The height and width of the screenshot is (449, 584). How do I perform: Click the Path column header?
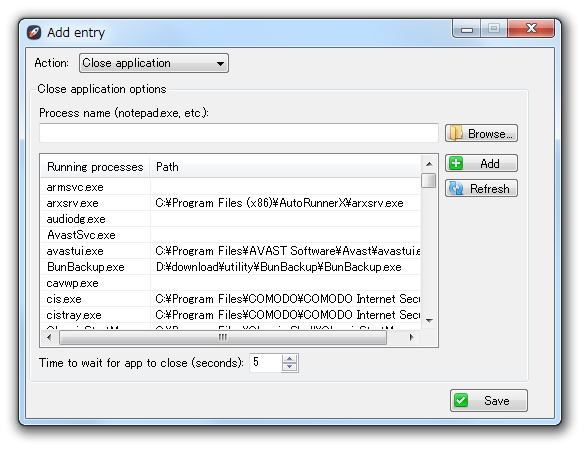tap(285, 167)
